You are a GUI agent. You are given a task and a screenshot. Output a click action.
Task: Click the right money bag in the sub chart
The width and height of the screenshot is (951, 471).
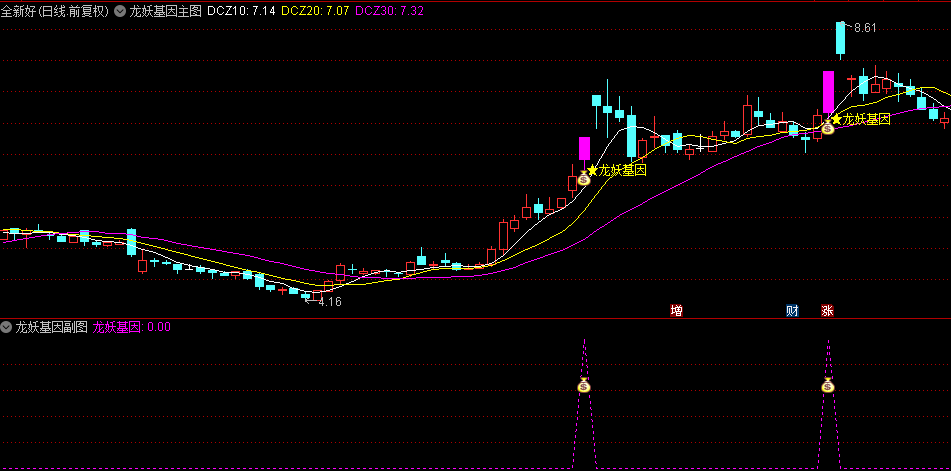coord(828,385)
